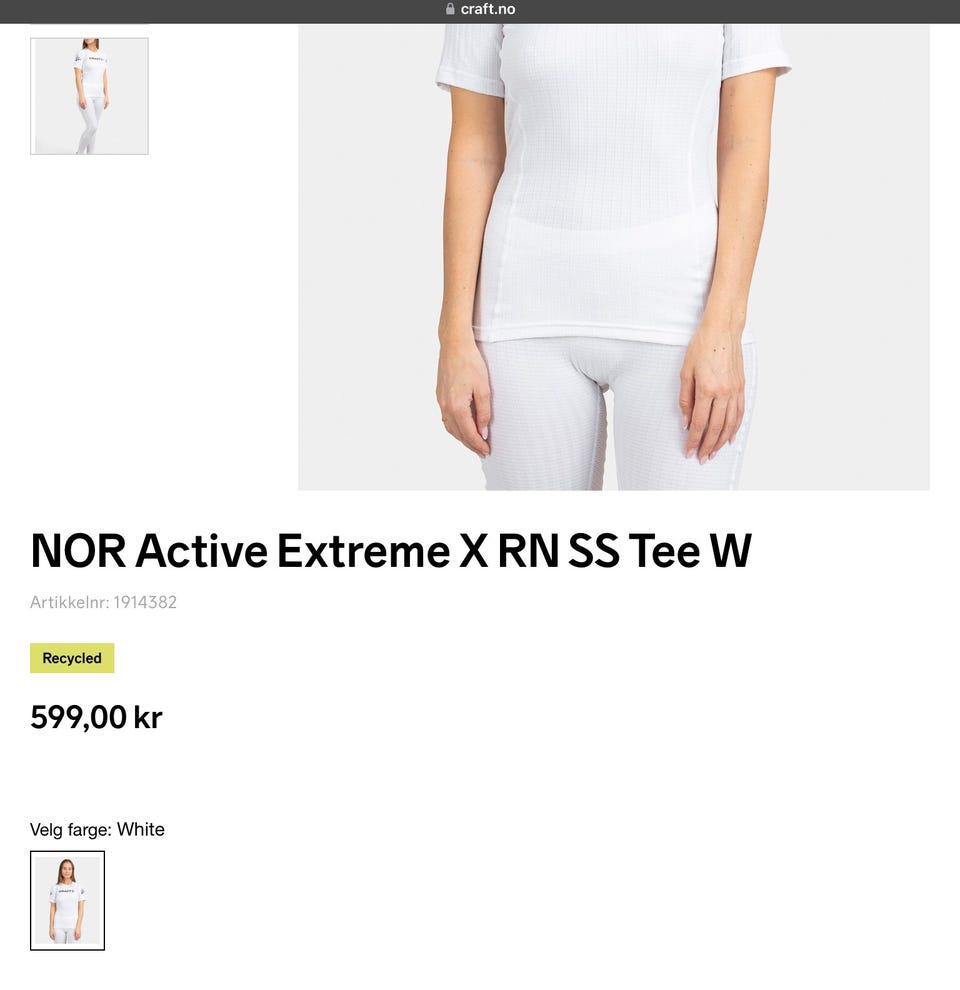Viewport: 960px width, 990px height.
Task: Select the White color swatch thumbnail
Action: pos(68,900)
